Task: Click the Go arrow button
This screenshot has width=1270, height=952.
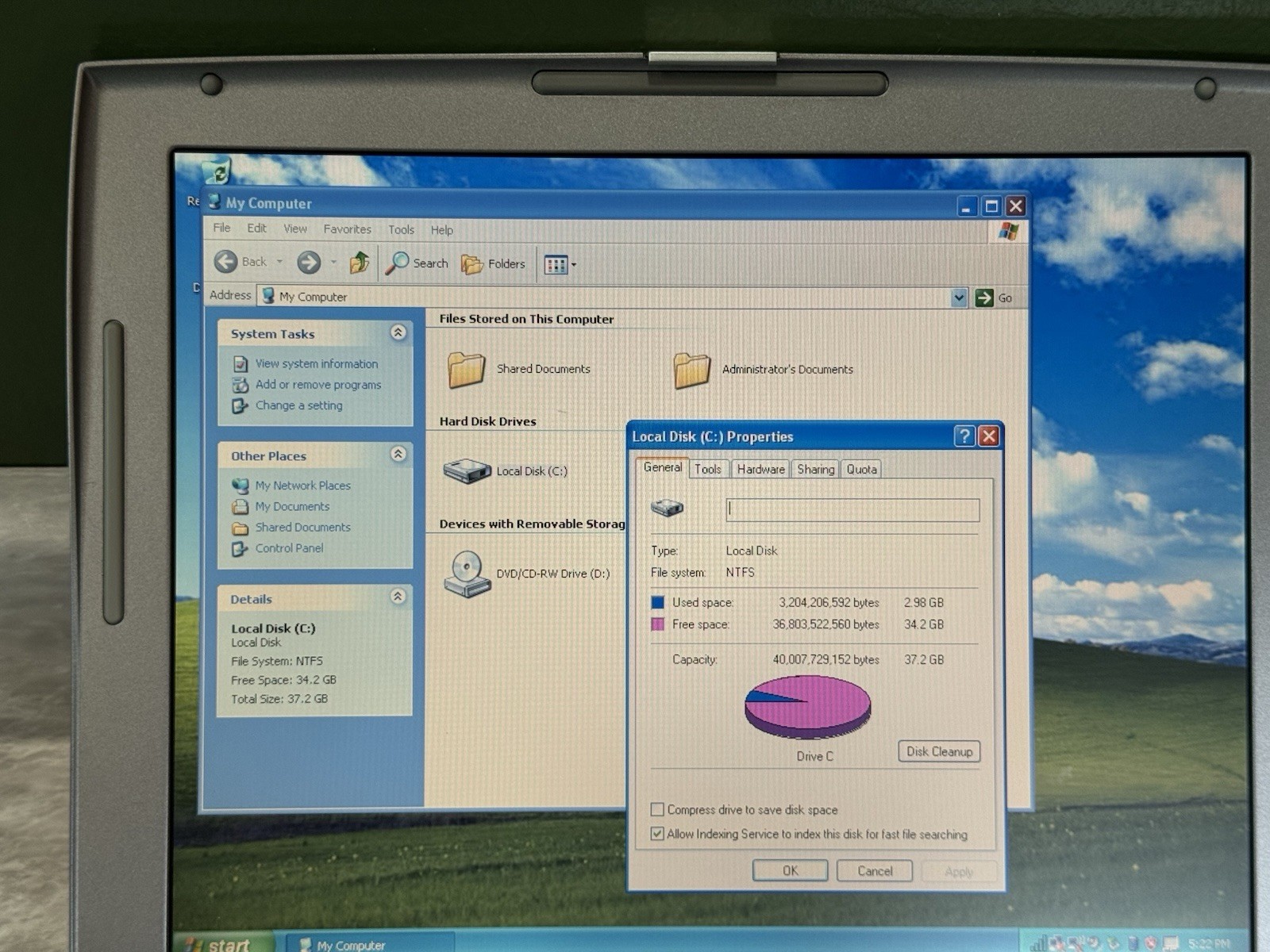Action: click(984, 297)
